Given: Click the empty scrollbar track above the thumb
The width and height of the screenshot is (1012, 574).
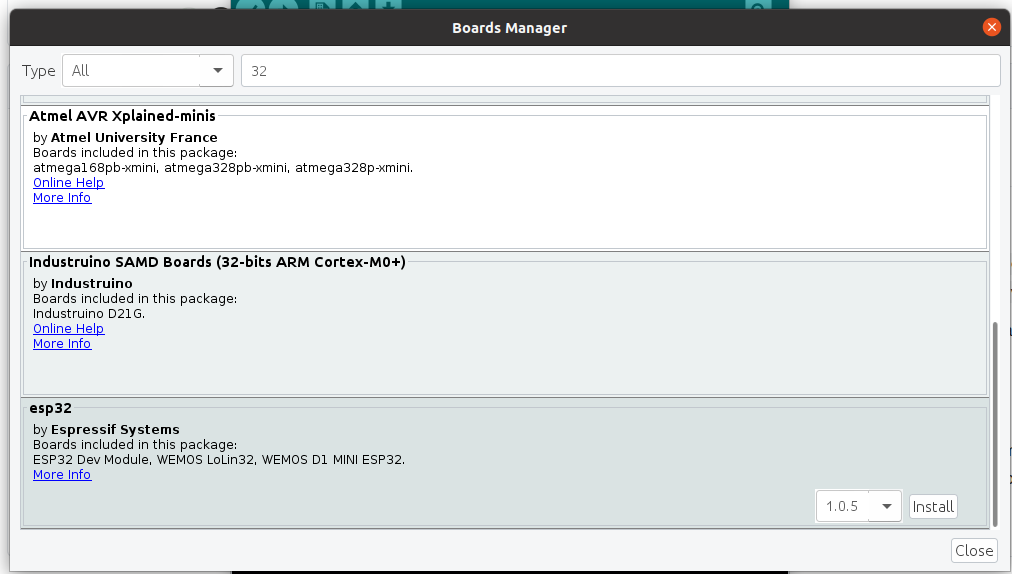Looking at the screenshot, I should point(994,200).
